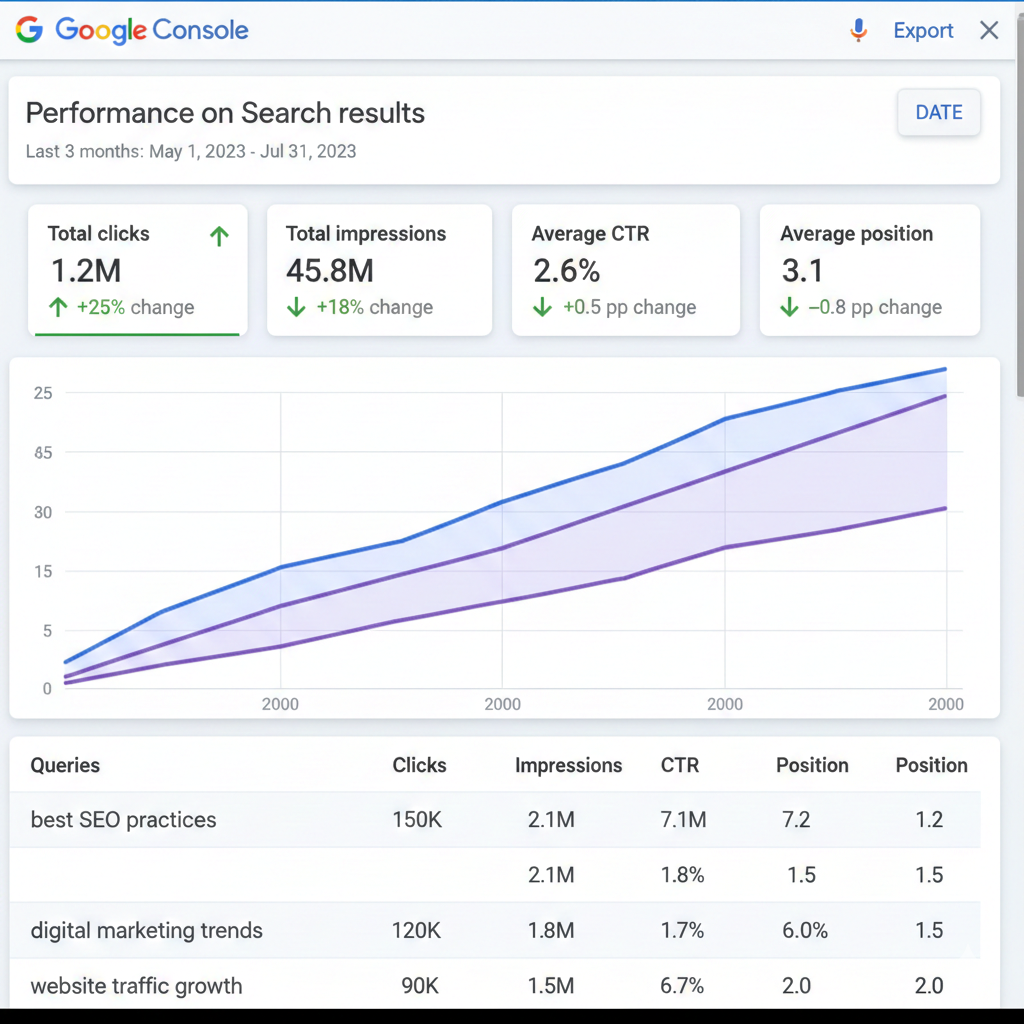Sort the table by Impressions column
This screenshot has height=1024, width=1024.
pyautogui.click(x=568, y=765)
